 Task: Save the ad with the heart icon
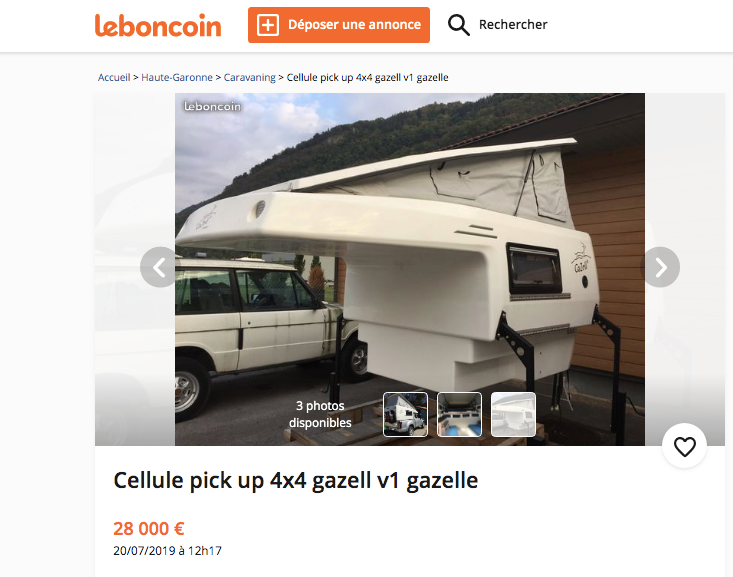pyautogui.click(x=684, y=446)
